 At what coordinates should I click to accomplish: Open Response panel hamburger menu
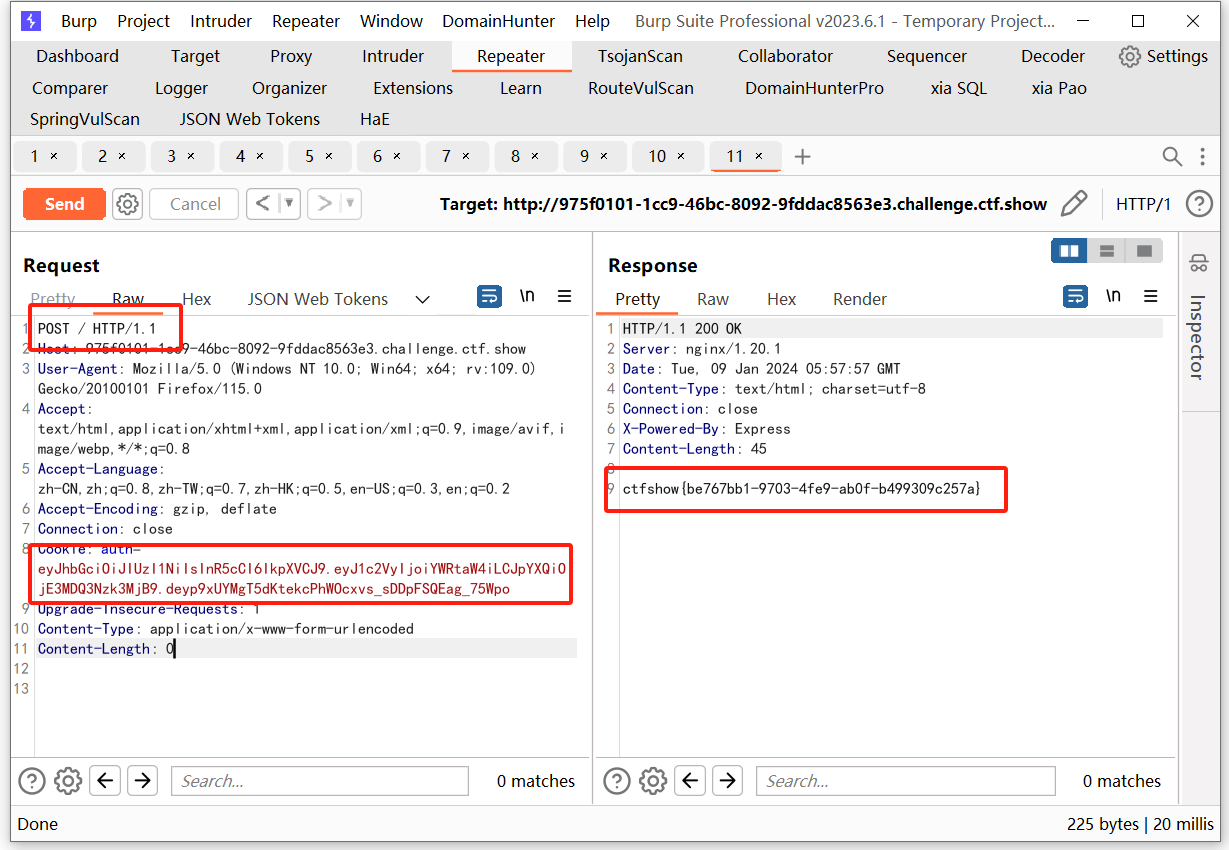1151,296
